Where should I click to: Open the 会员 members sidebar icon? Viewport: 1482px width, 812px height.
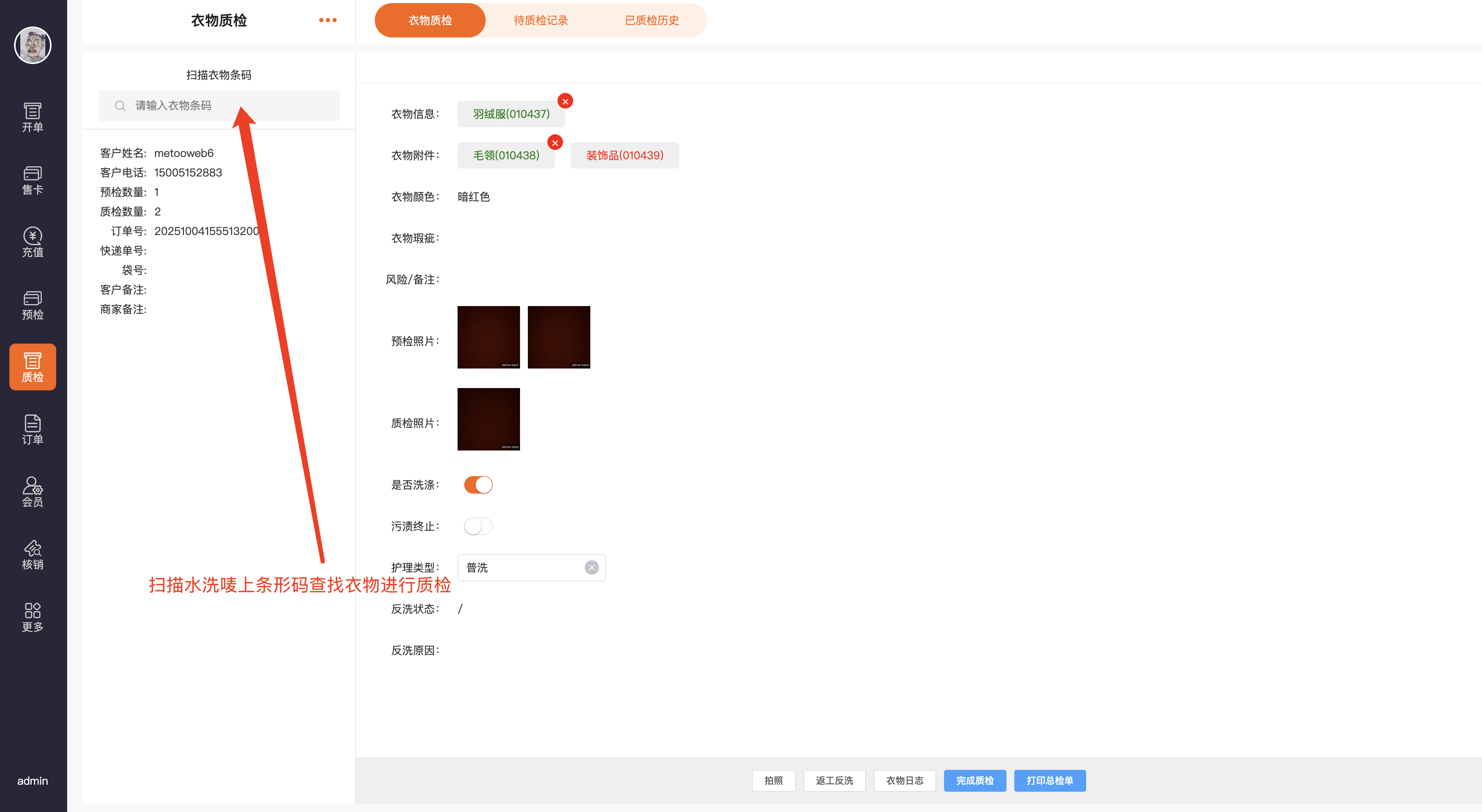pyautogui.click(x=33, y=491)
